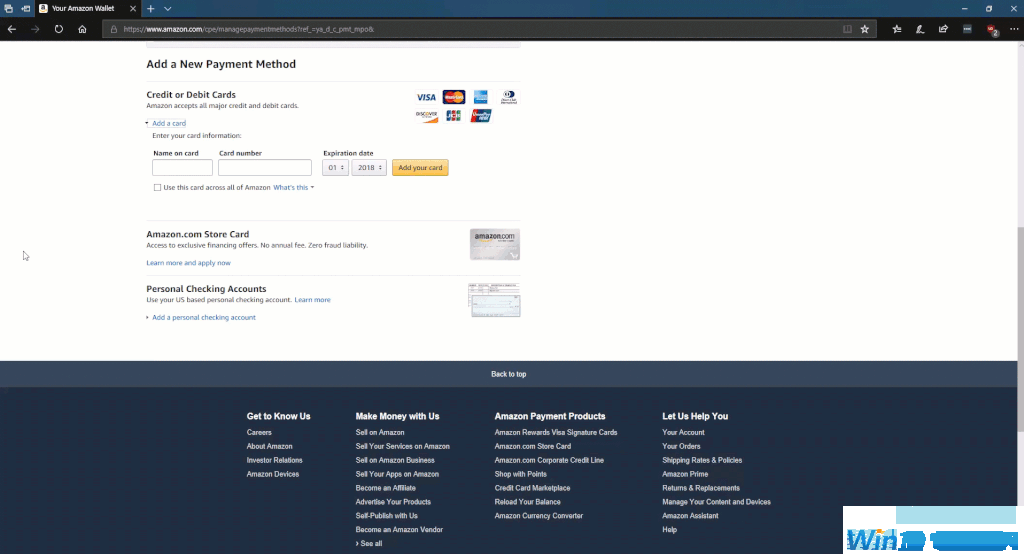Expand 'Add a personal checking account'
This screenshot has height=554, width=1024.
coord(203,317)
